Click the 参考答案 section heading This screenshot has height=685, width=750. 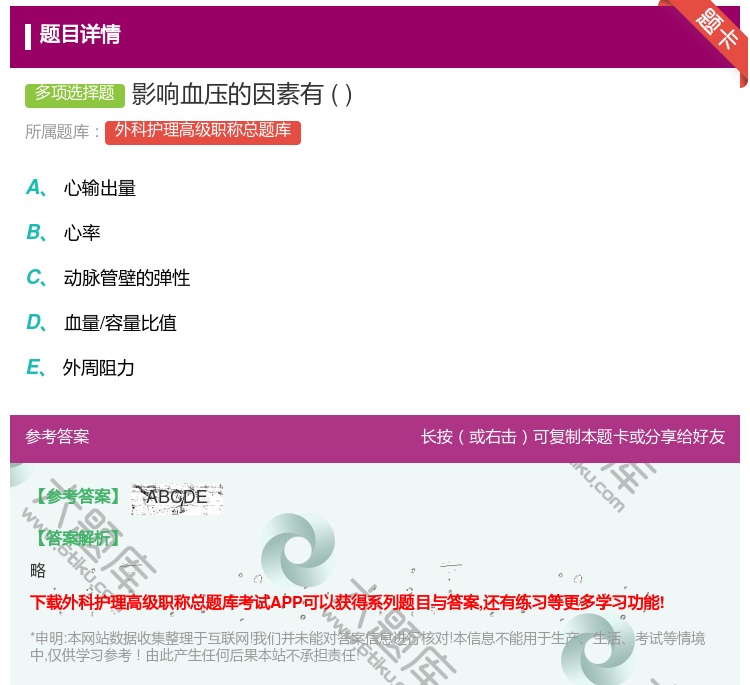point(57,437)
